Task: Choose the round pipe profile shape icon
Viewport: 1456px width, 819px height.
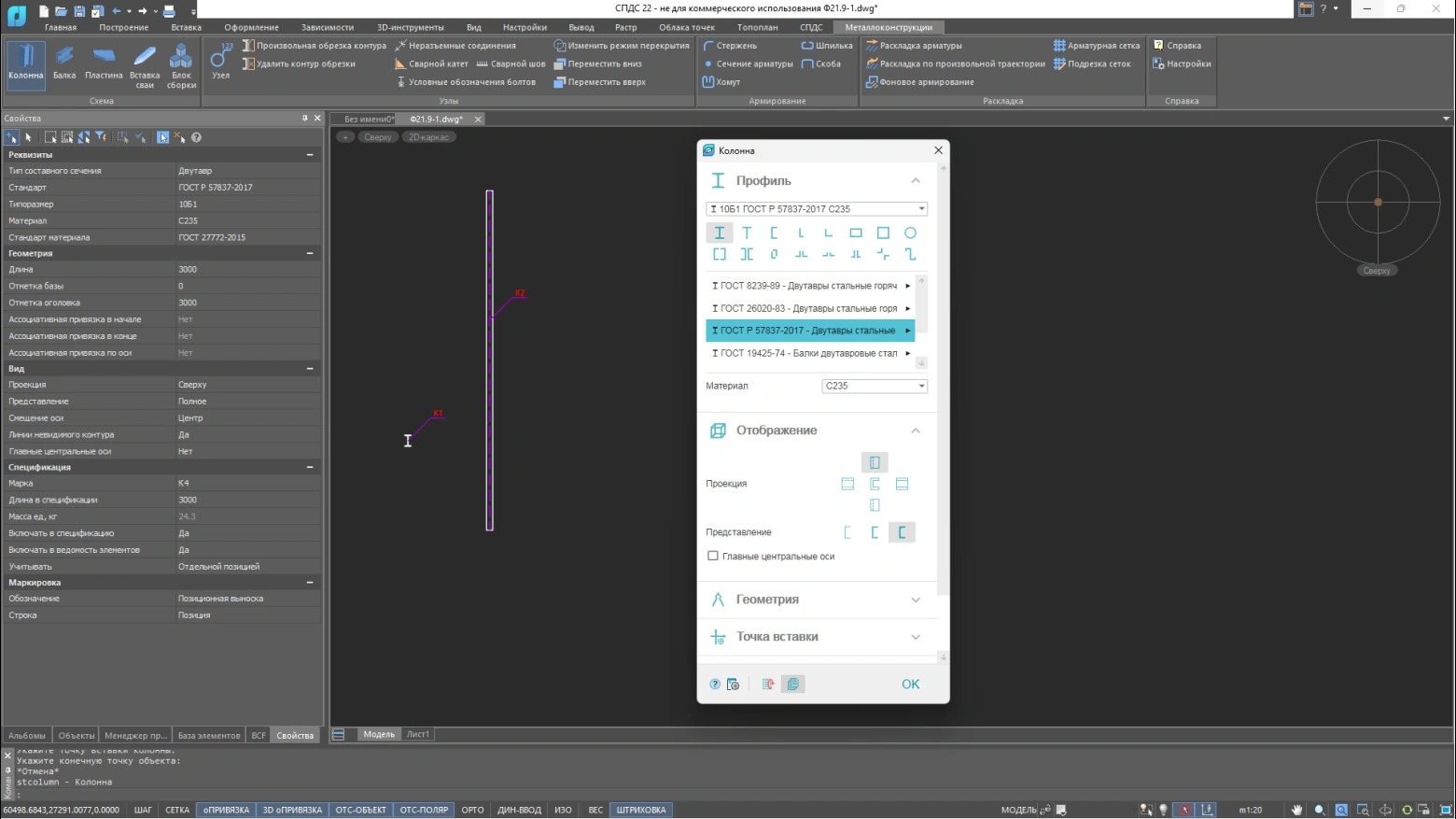Action: click(910, 233)
